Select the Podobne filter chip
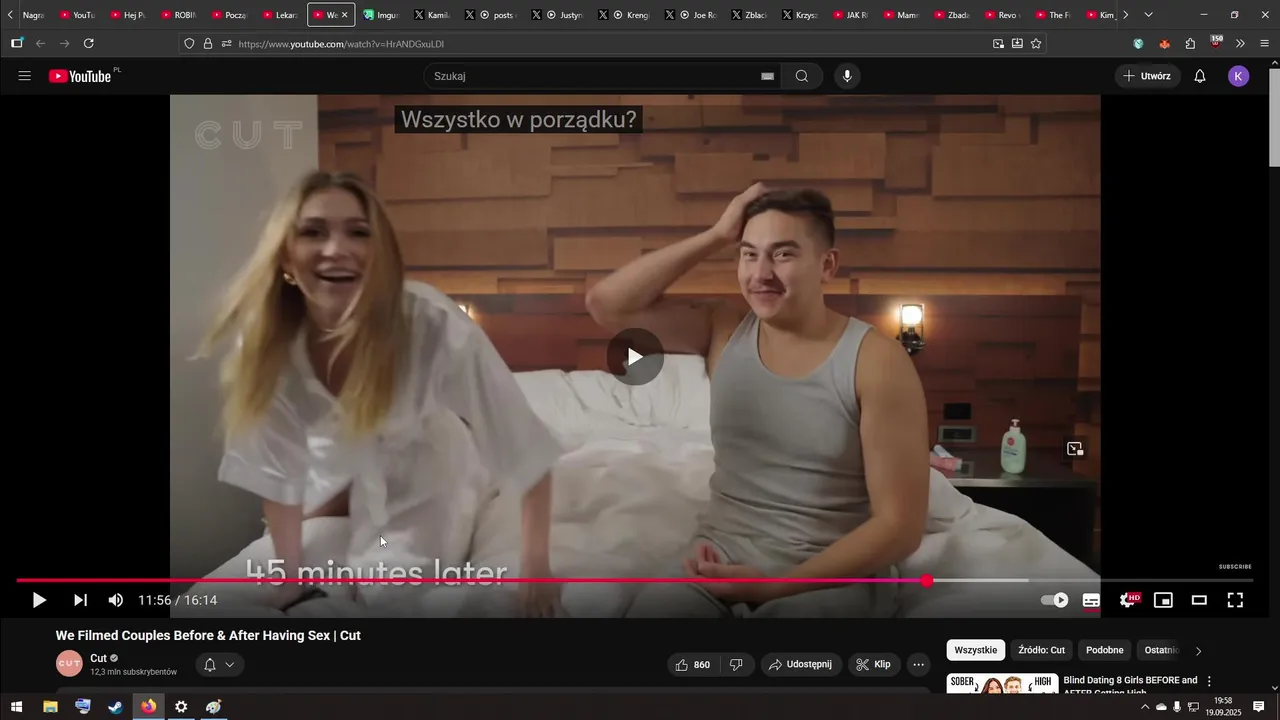The width and height of the screenshot is (1280, 720). point(1105,650)
